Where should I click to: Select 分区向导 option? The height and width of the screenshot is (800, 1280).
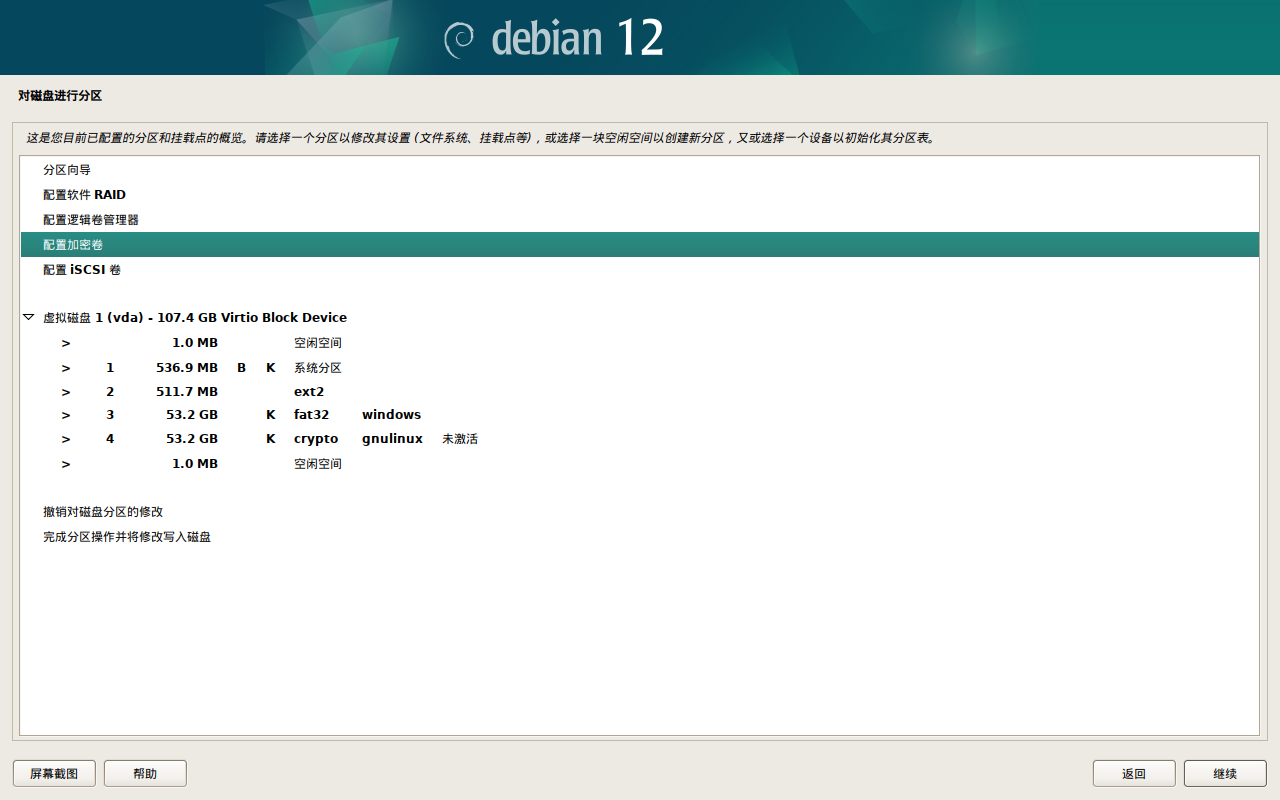point(640,170)
